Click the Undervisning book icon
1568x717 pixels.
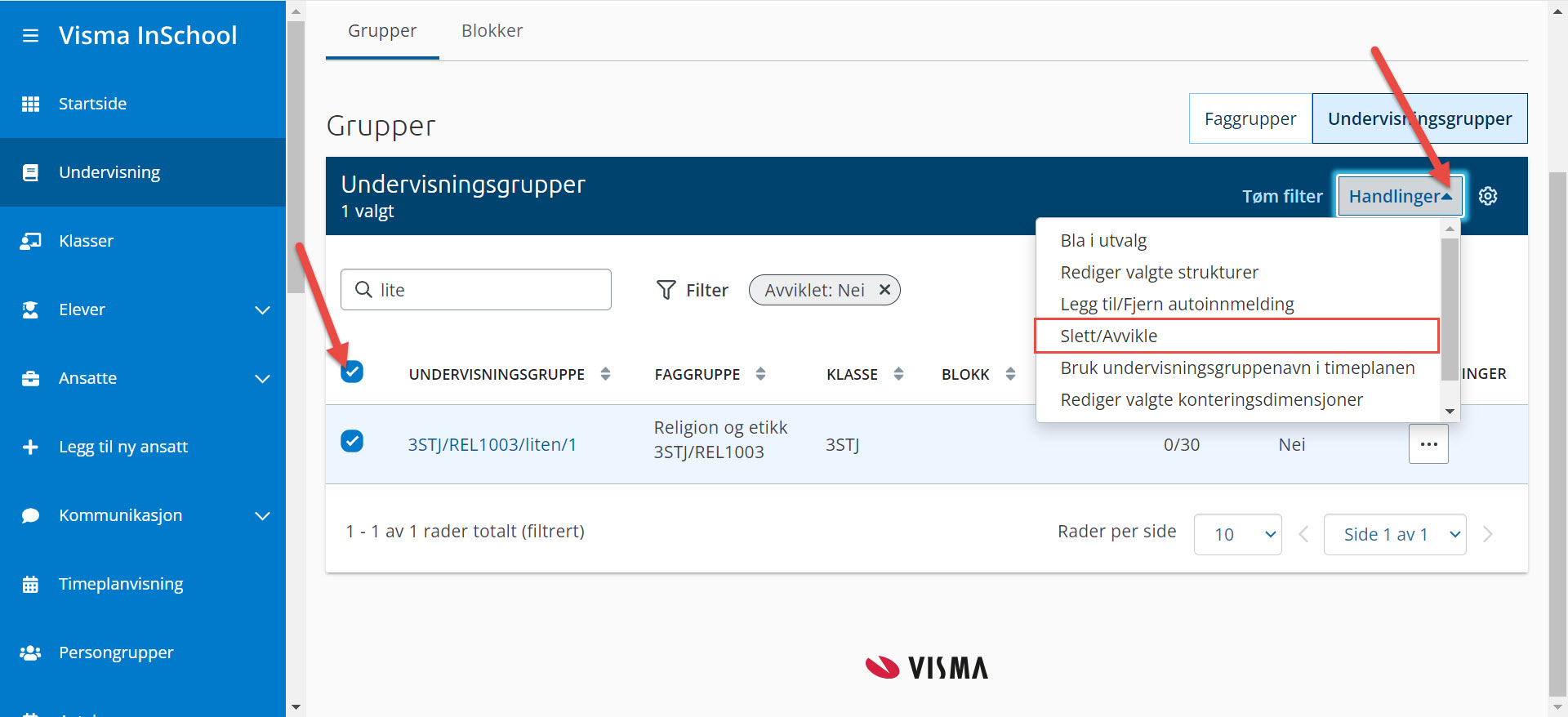(30, 172)
